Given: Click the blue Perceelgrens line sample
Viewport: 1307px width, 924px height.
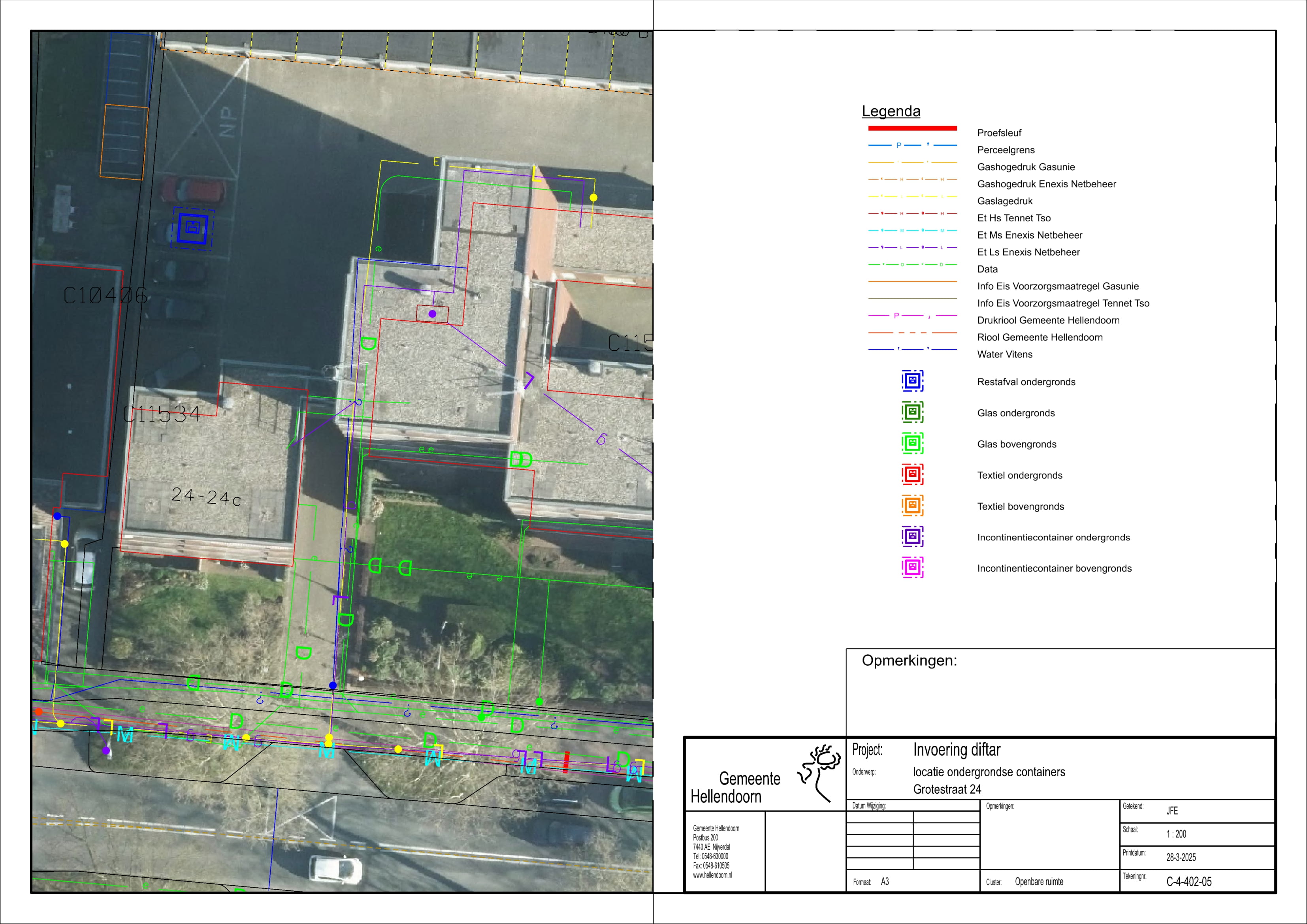Looking at the screenshot, I should pos(912,146).
